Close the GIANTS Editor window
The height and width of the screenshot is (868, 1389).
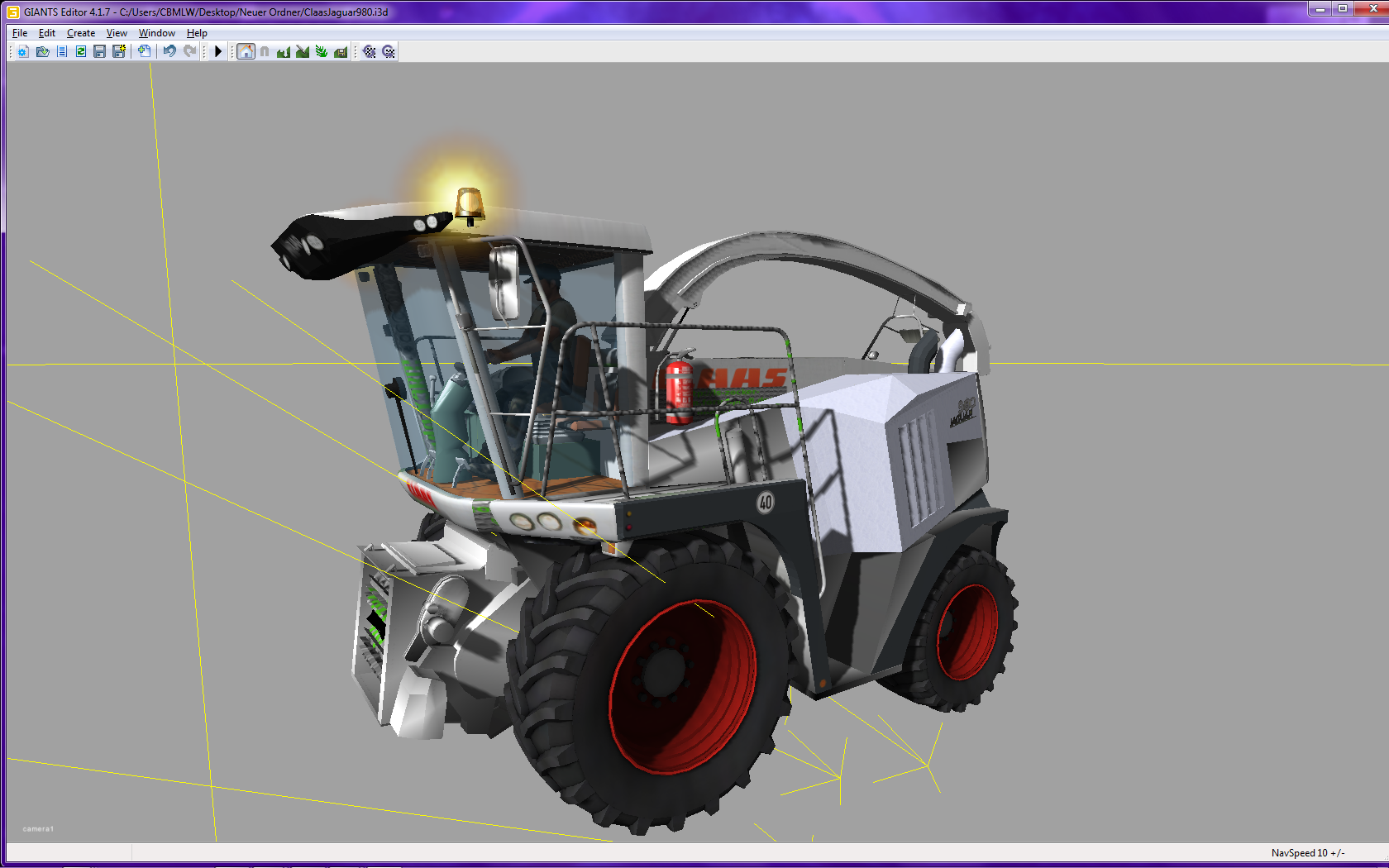click(1372, 9)
